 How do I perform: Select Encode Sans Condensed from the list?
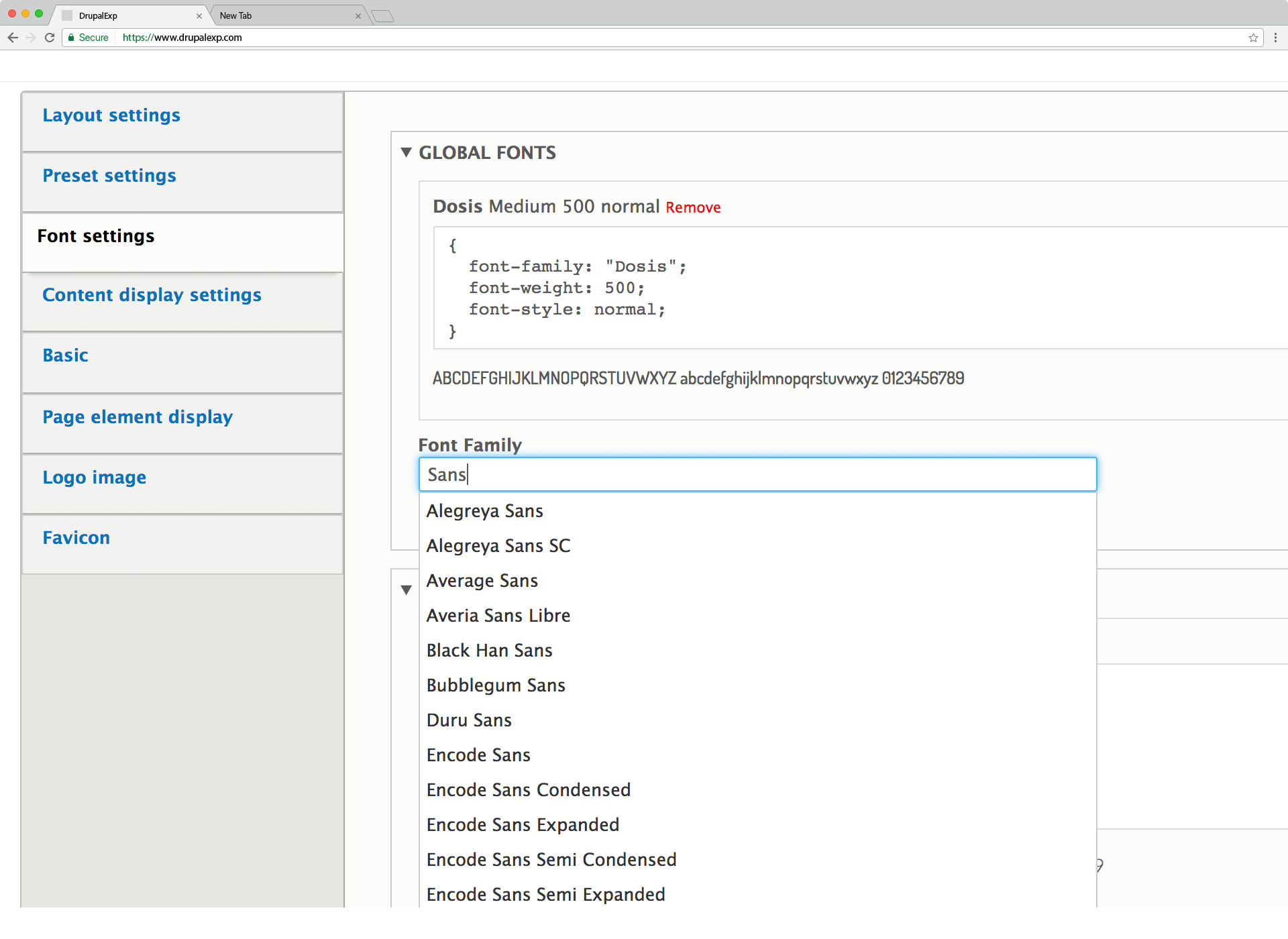tap(528, 789)
